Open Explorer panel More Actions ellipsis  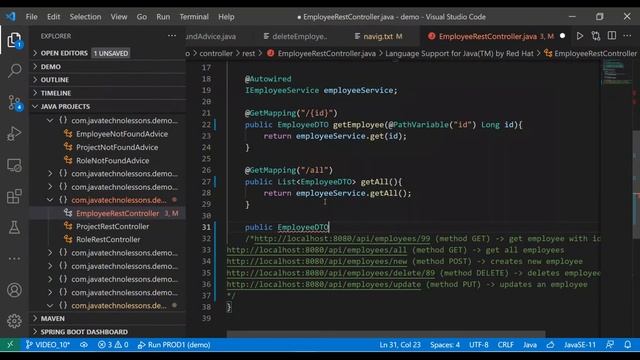pyautogui.click(x=172, y=36)
